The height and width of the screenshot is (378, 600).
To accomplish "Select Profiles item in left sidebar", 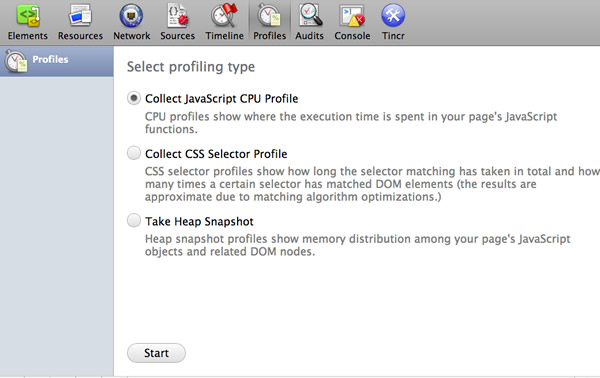I will click(x=57, y=61).
